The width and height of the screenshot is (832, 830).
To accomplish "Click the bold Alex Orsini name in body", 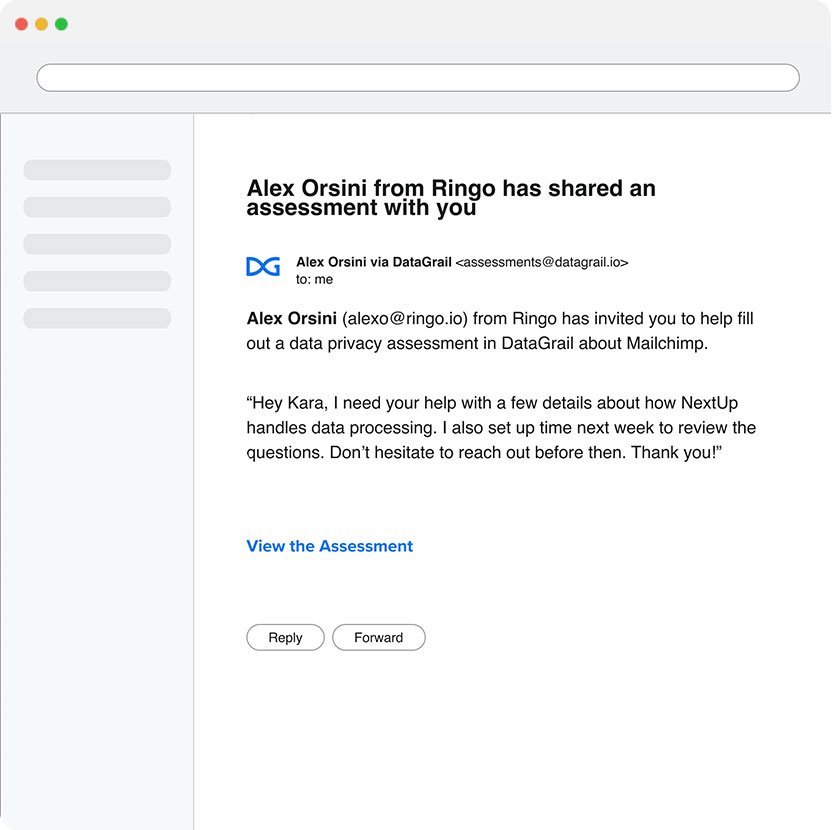I will [x=292, y=319].
